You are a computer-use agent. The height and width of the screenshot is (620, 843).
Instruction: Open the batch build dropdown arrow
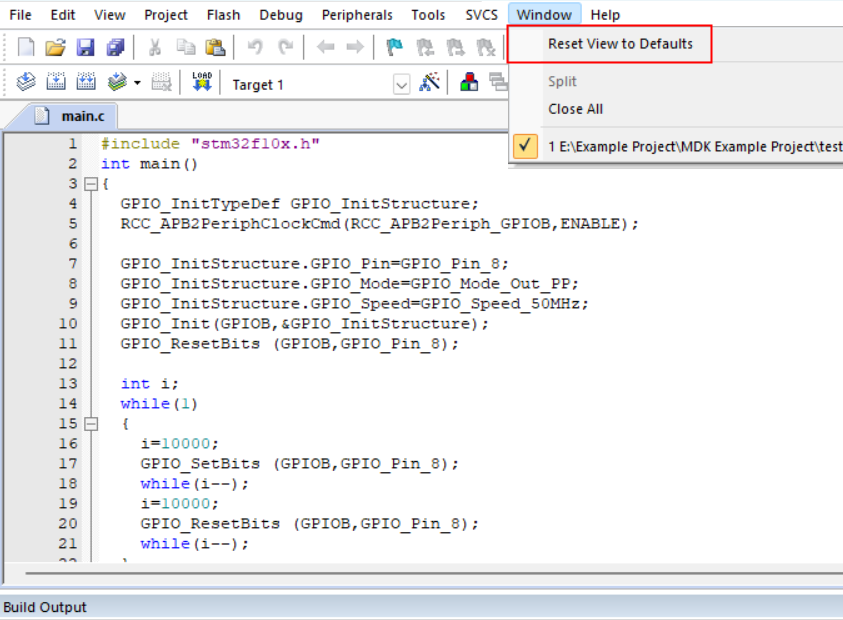click(137, 84)
